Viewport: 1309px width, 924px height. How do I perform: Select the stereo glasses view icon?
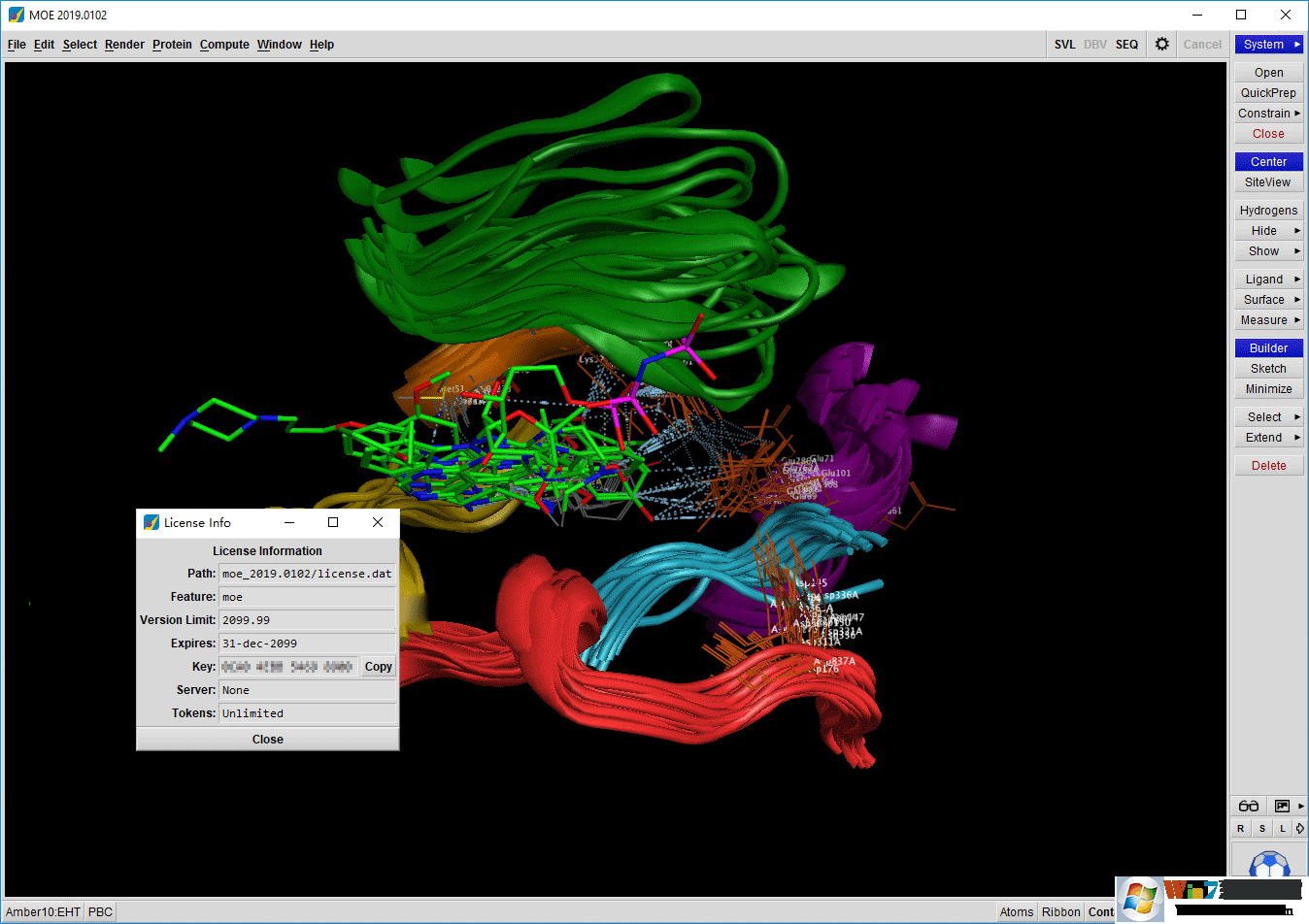(x=1248, y=806)
